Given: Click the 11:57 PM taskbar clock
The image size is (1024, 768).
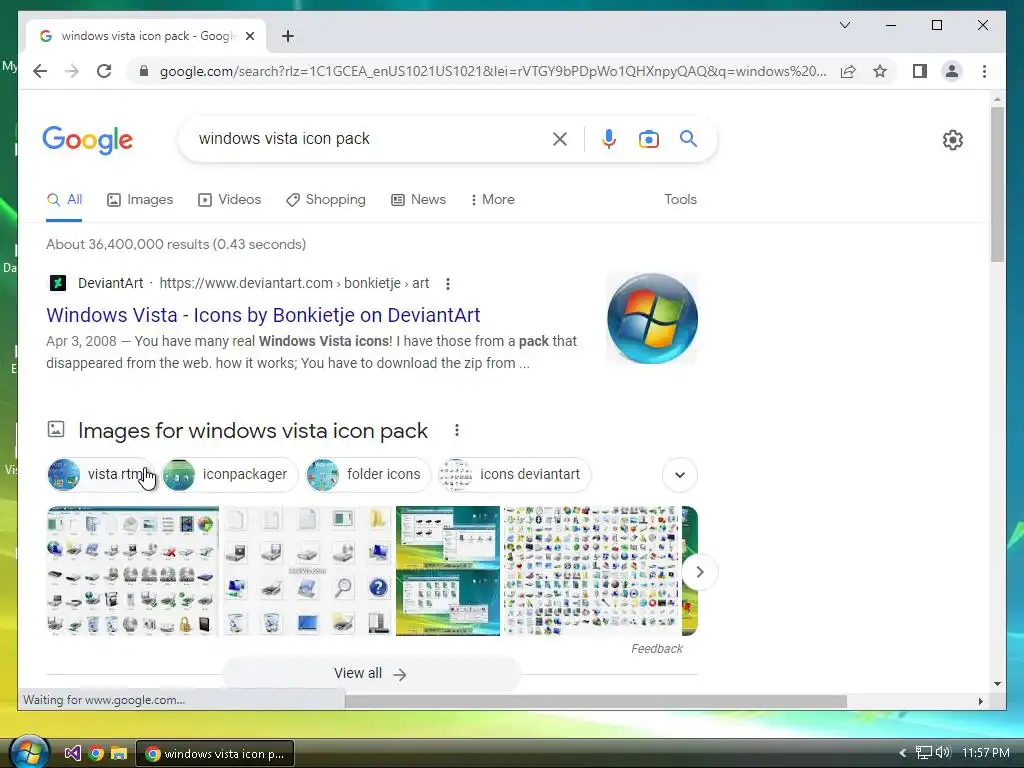Looking at the screenshot, I should (985, 753).
